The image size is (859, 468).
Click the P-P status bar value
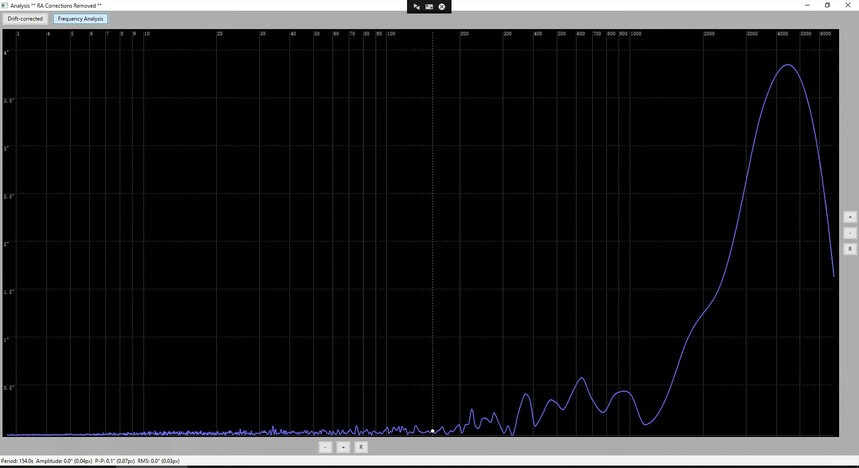point(115,461)
